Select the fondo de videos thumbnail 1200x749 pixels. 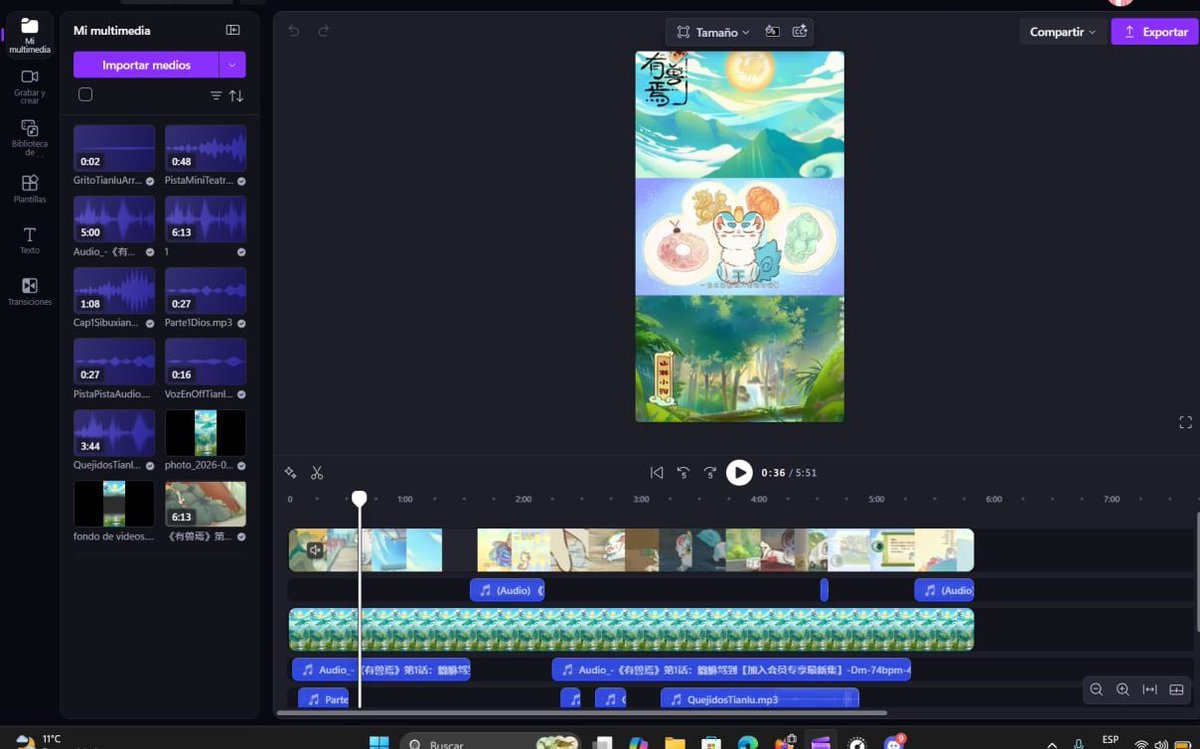pyautogui.click(x=114, y=504)
